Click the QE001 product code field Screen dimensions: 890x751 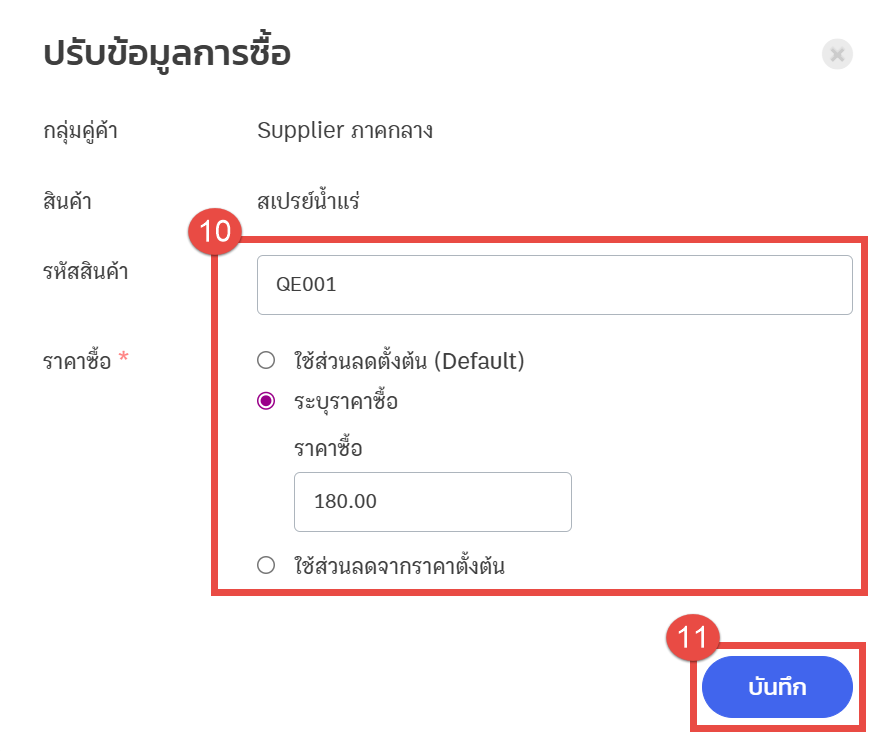554,285
